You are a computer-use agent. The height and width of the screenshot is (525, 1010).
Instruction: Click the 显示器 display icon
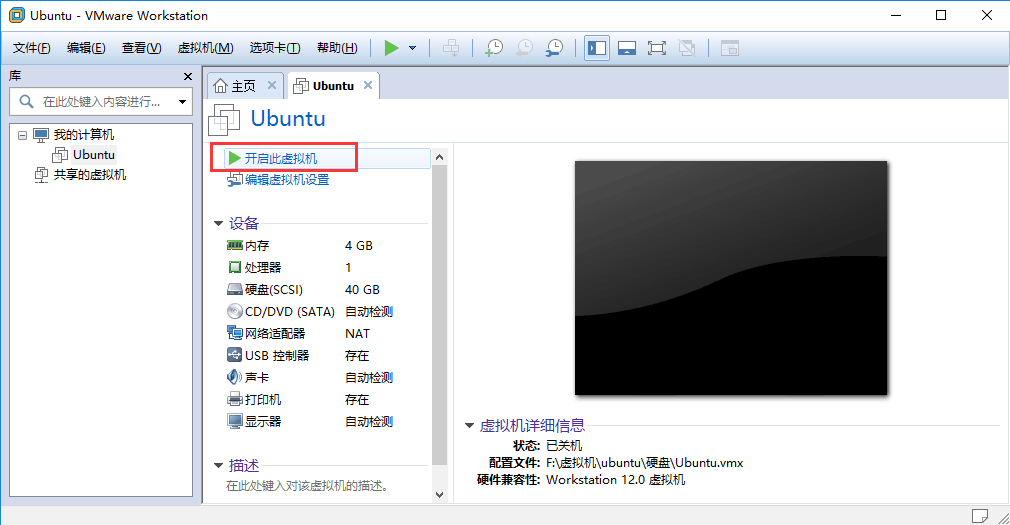click(234, 421)
